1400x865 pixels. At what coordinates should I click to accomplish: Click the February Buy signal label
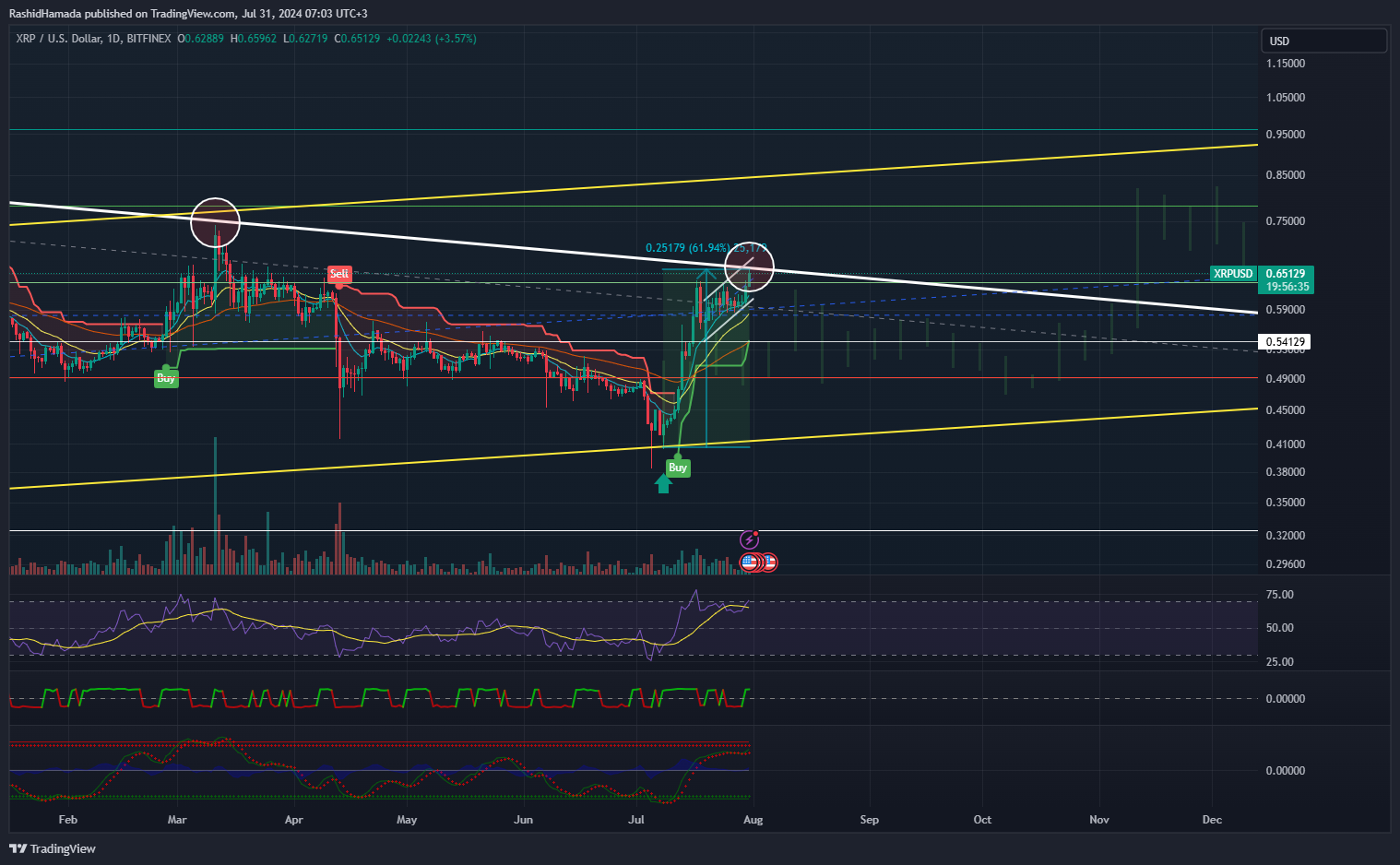coord(166,378)
